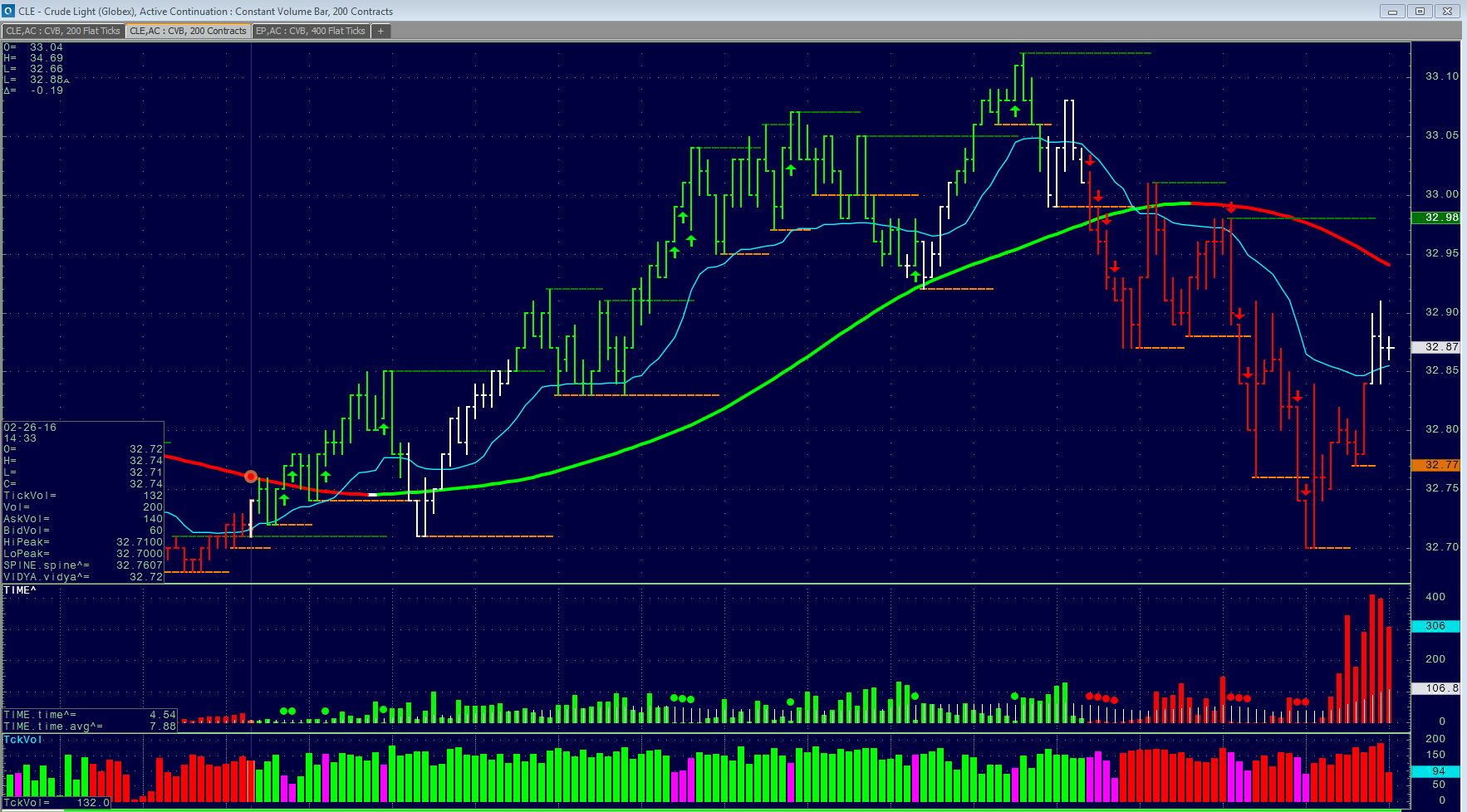Click the CQG application icon in title bar
Viewport: 1467px width, 812px height.
click(8, 11)
